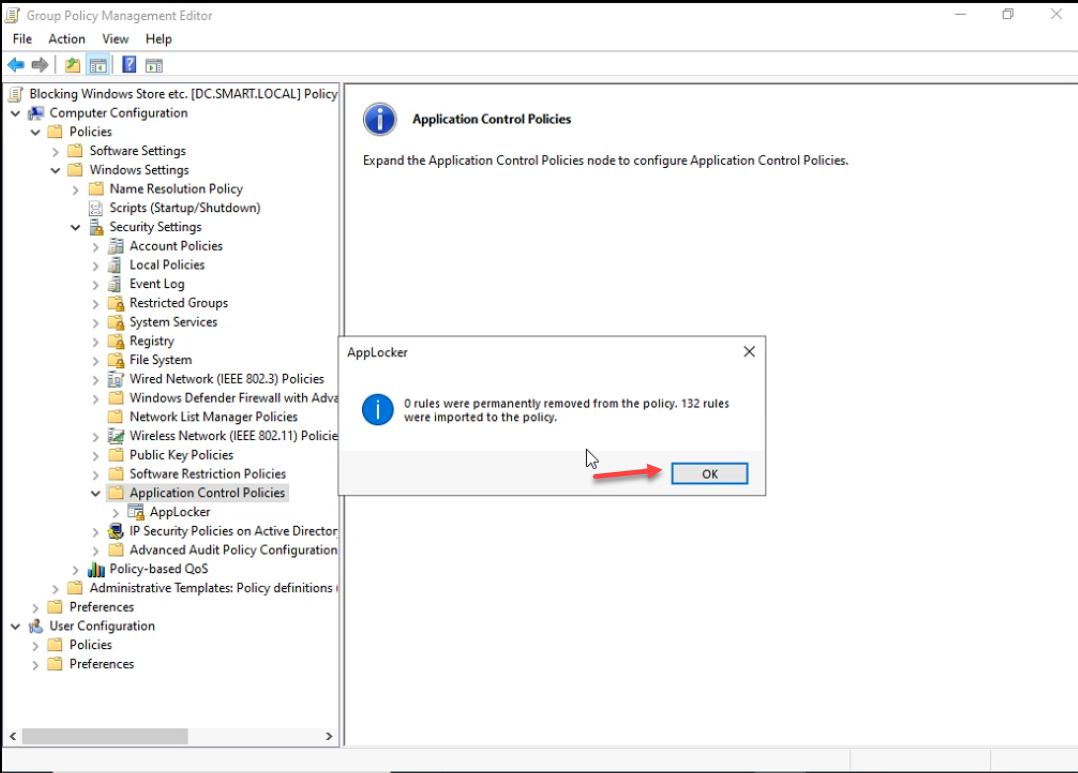Toggle the Show/Hide Console Tree icon

(98, 65)
